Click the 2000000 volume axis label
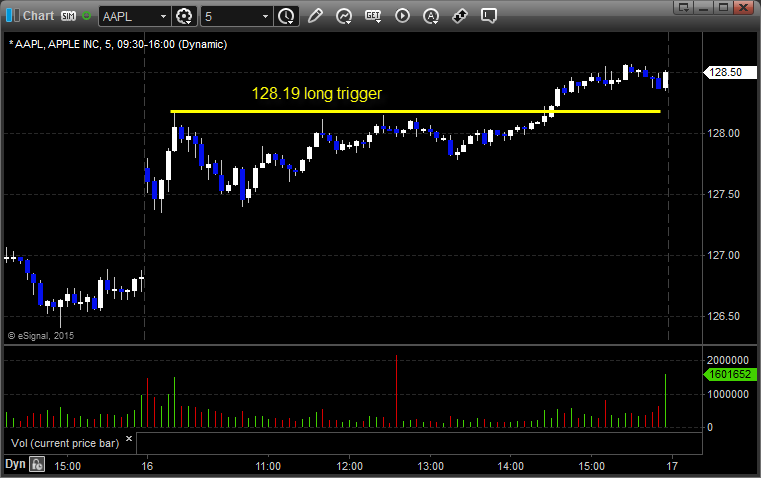The height and width of the screenshot is (478, 761). [x=728, y=360]
